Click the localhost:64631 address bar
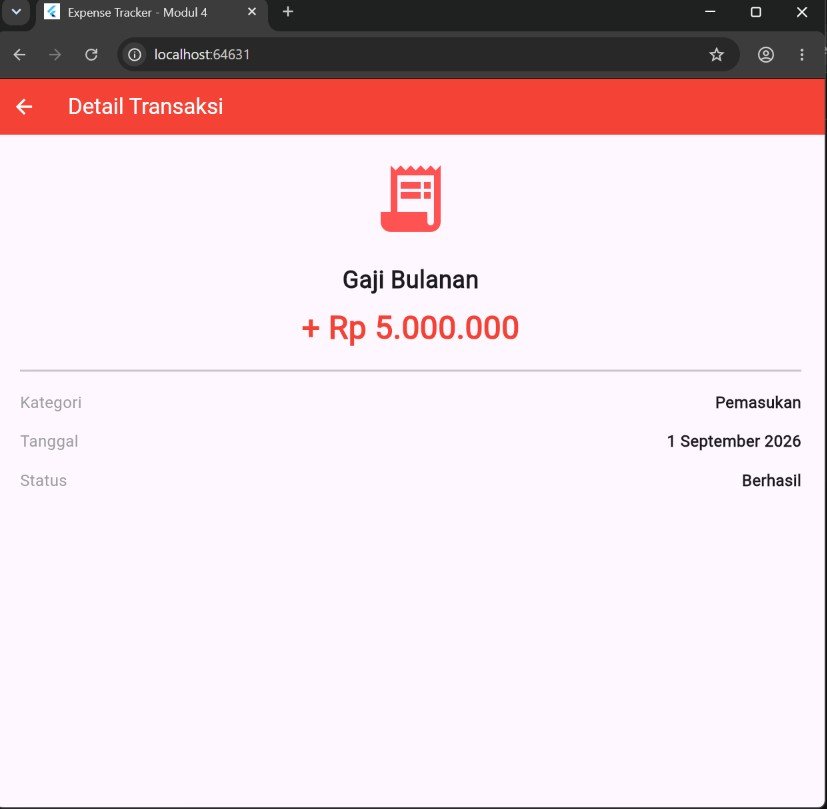 coord(427,55)
